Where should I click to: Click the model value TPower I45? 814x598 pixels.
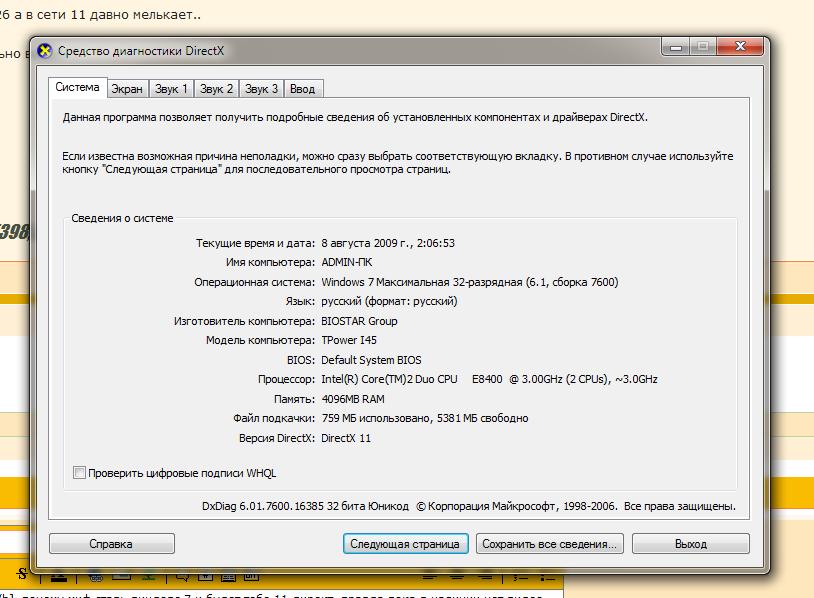[x=349, y=340]
